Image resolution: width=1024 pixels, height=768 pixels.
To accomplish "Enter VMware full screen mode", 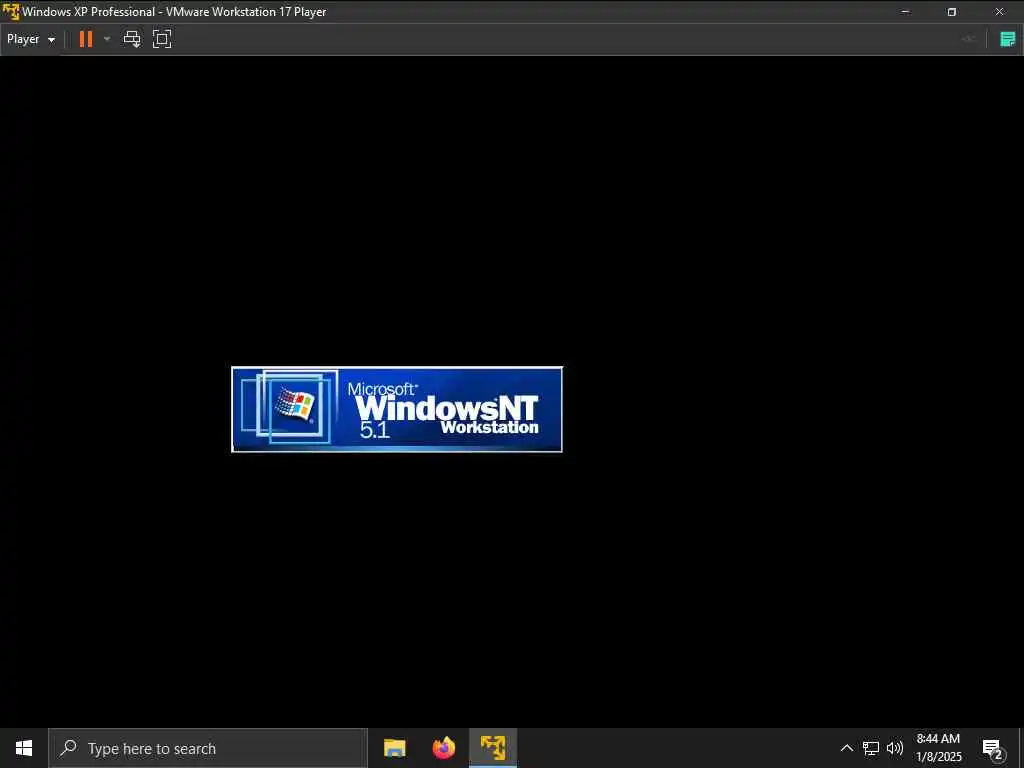I will (162, 39).
